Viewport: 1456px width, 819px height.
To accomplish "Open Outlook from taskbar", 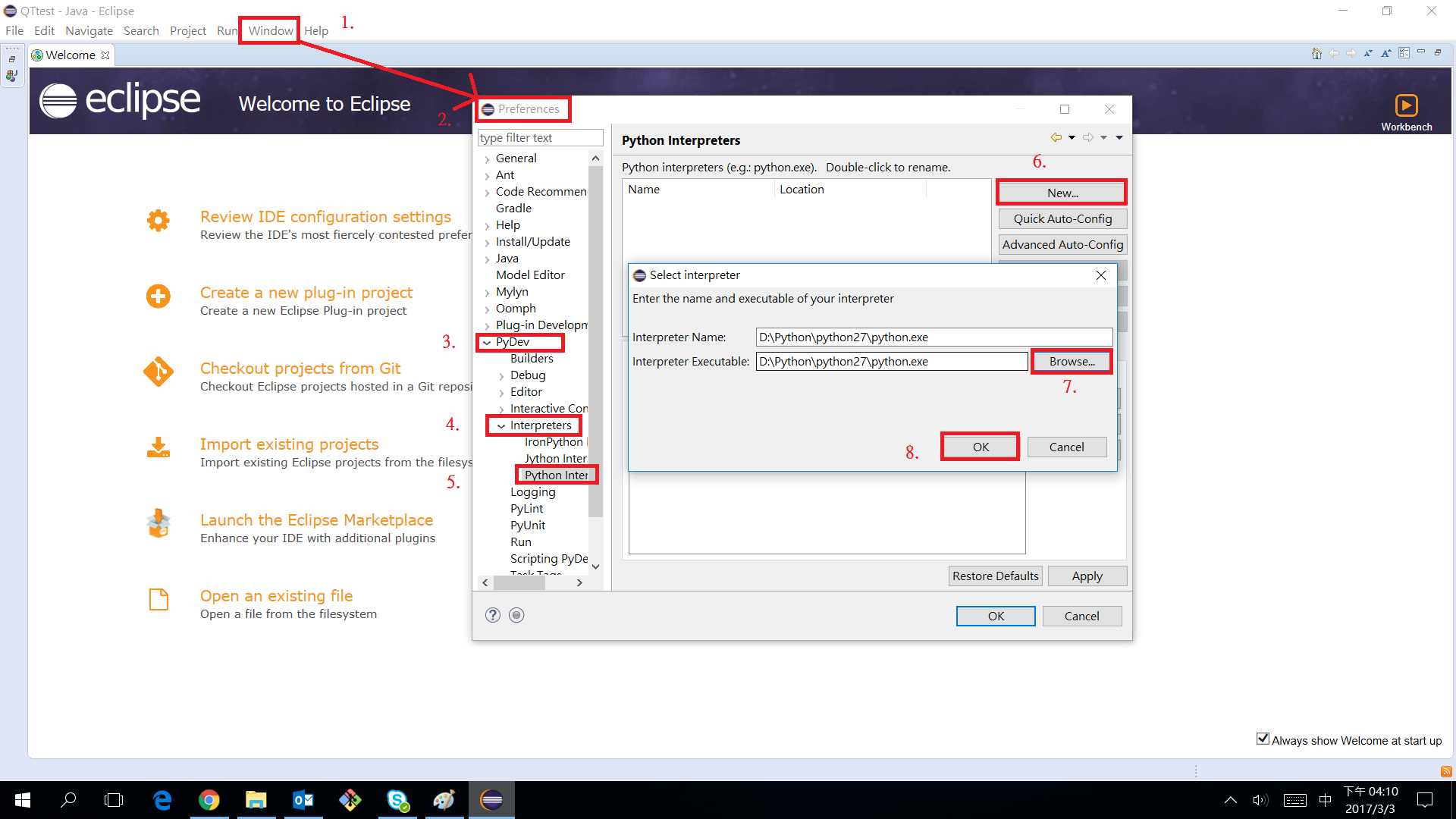I will [303, 800].
